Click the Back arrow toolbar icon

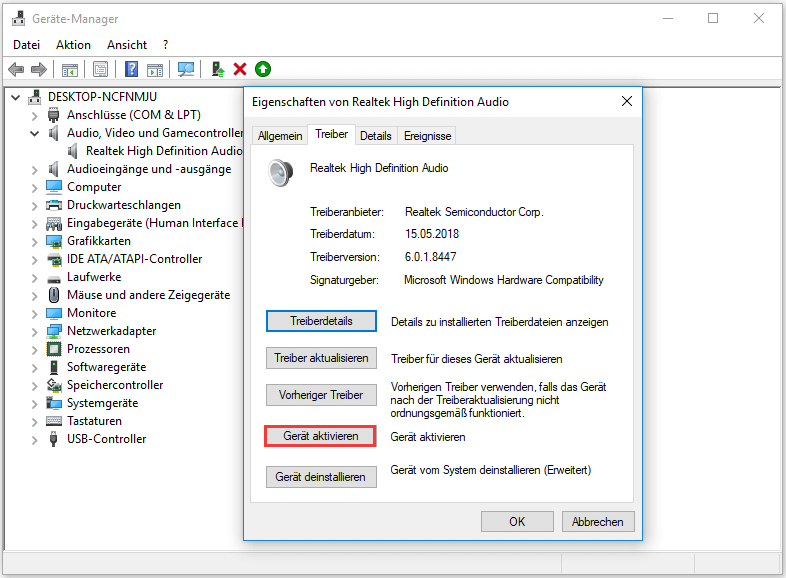pos(17,69)
